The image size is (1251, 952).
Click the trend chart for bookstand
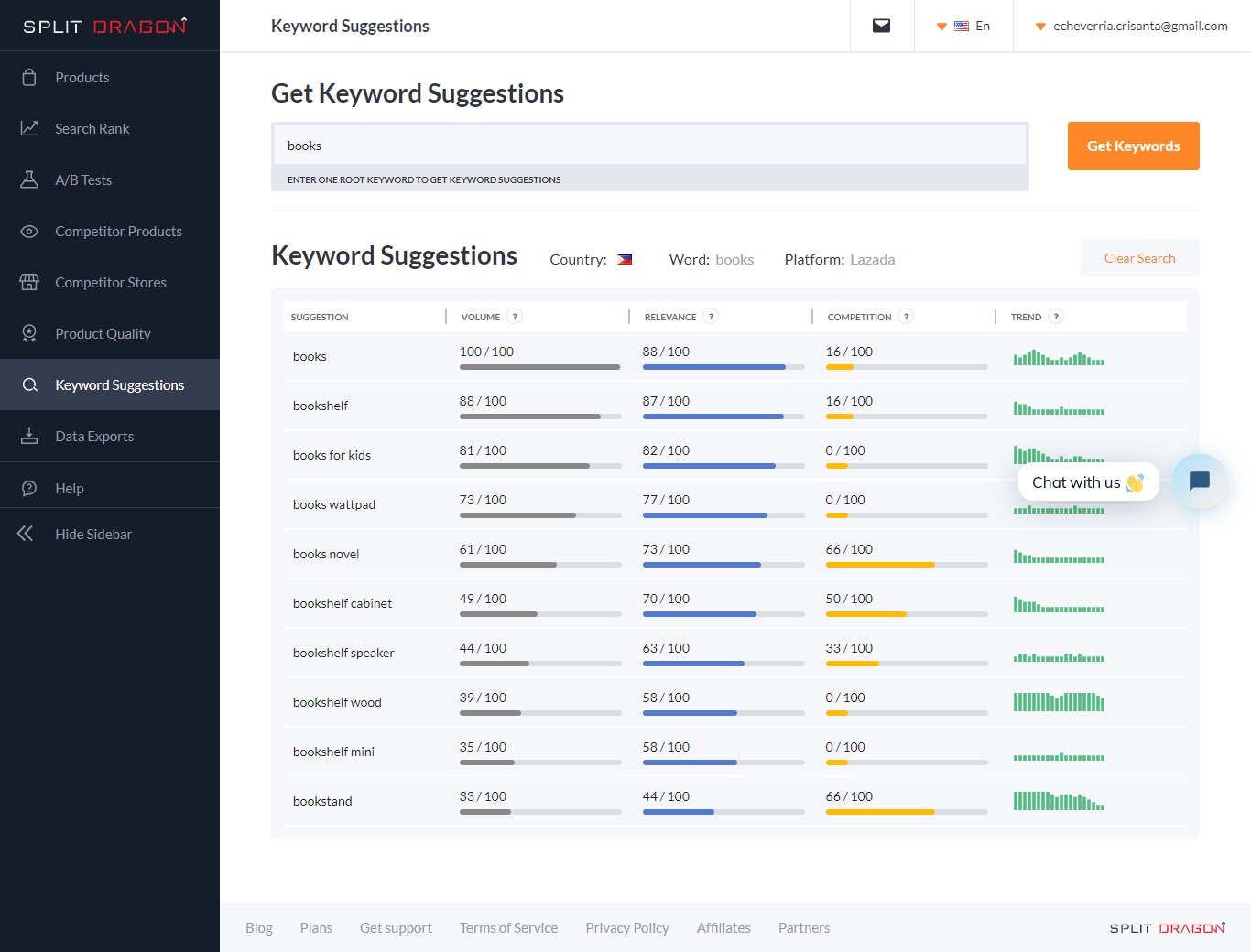1059,801
